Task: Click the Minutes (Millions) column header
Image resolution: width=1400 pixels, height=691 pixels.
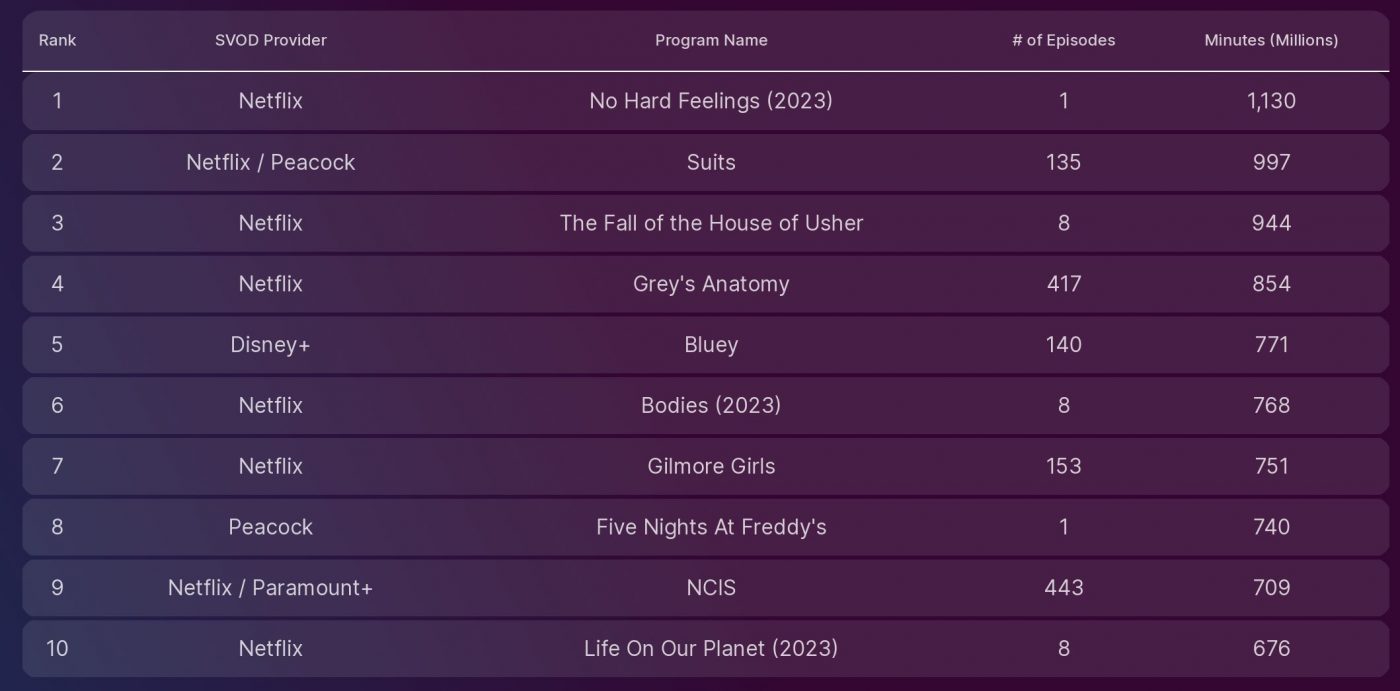Action: pos(1271,41)
